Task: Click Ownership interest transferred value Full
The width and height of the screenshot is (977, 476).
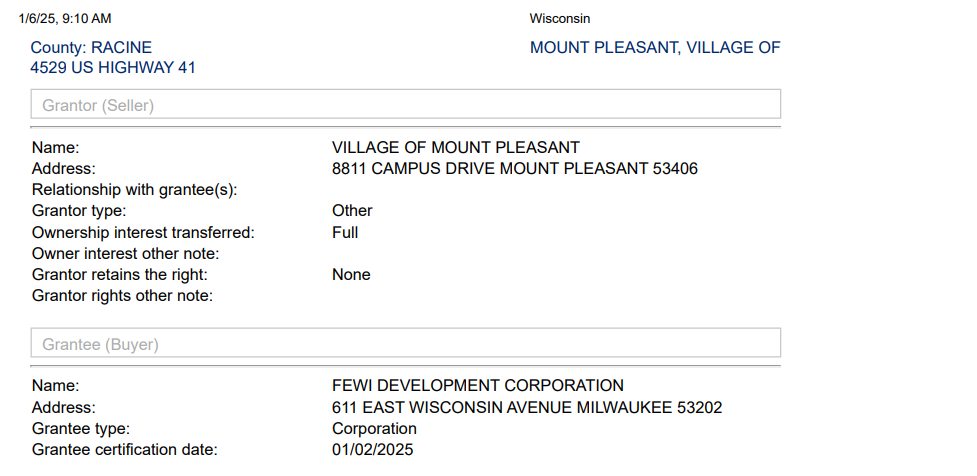Action: pos(345,232)
